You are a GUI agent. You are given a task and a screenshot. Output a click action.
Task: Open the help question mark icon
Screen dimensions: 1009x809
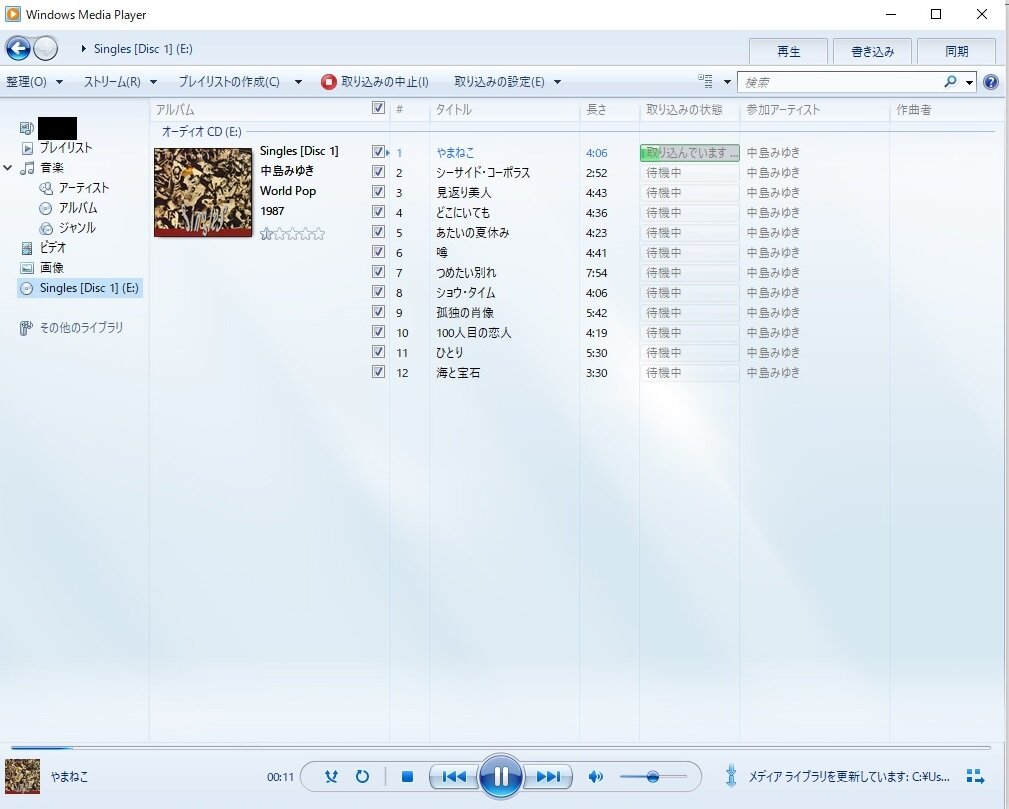click(991, 82)
